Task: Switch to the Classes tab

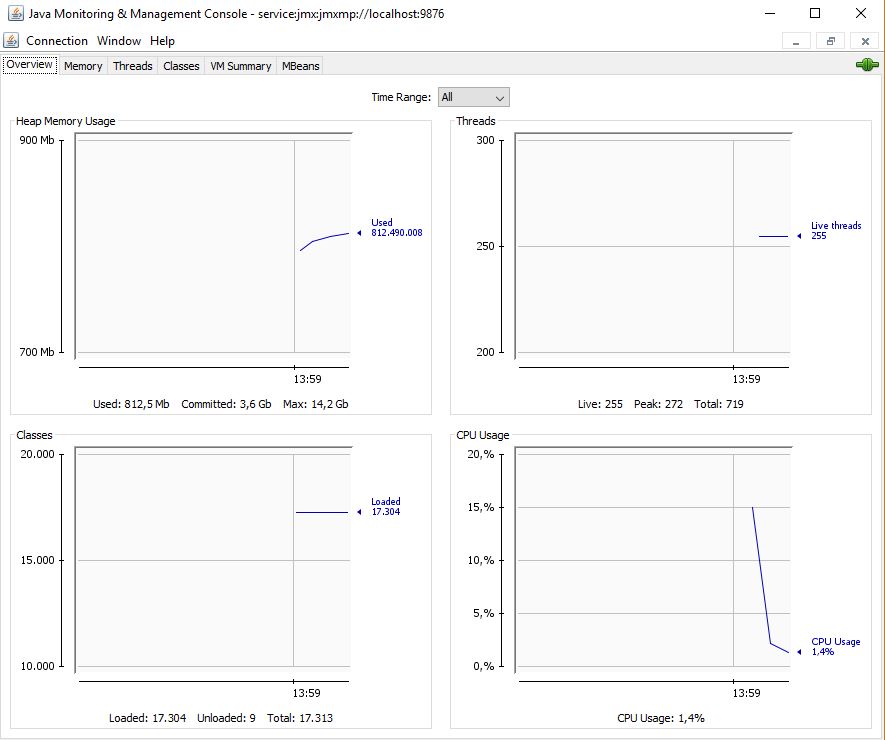Action: (x=181, y=66)
